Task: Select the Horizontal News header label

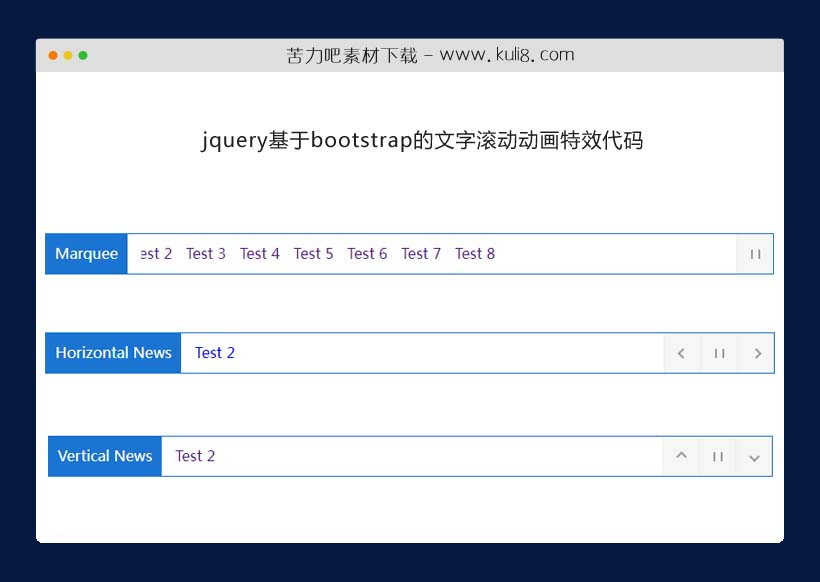Action: [112, 353]
